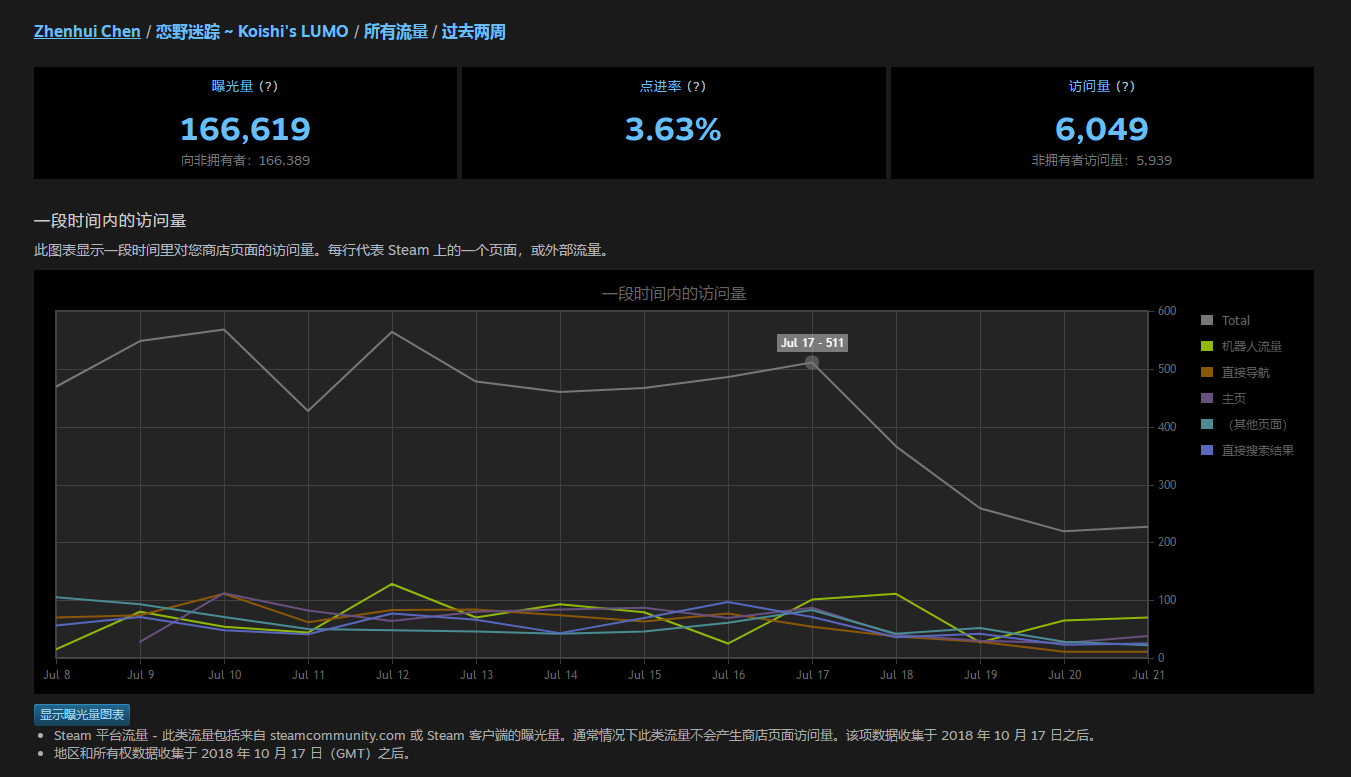
Task: Click the Jul 12 axis label
Action: (392, 676)
